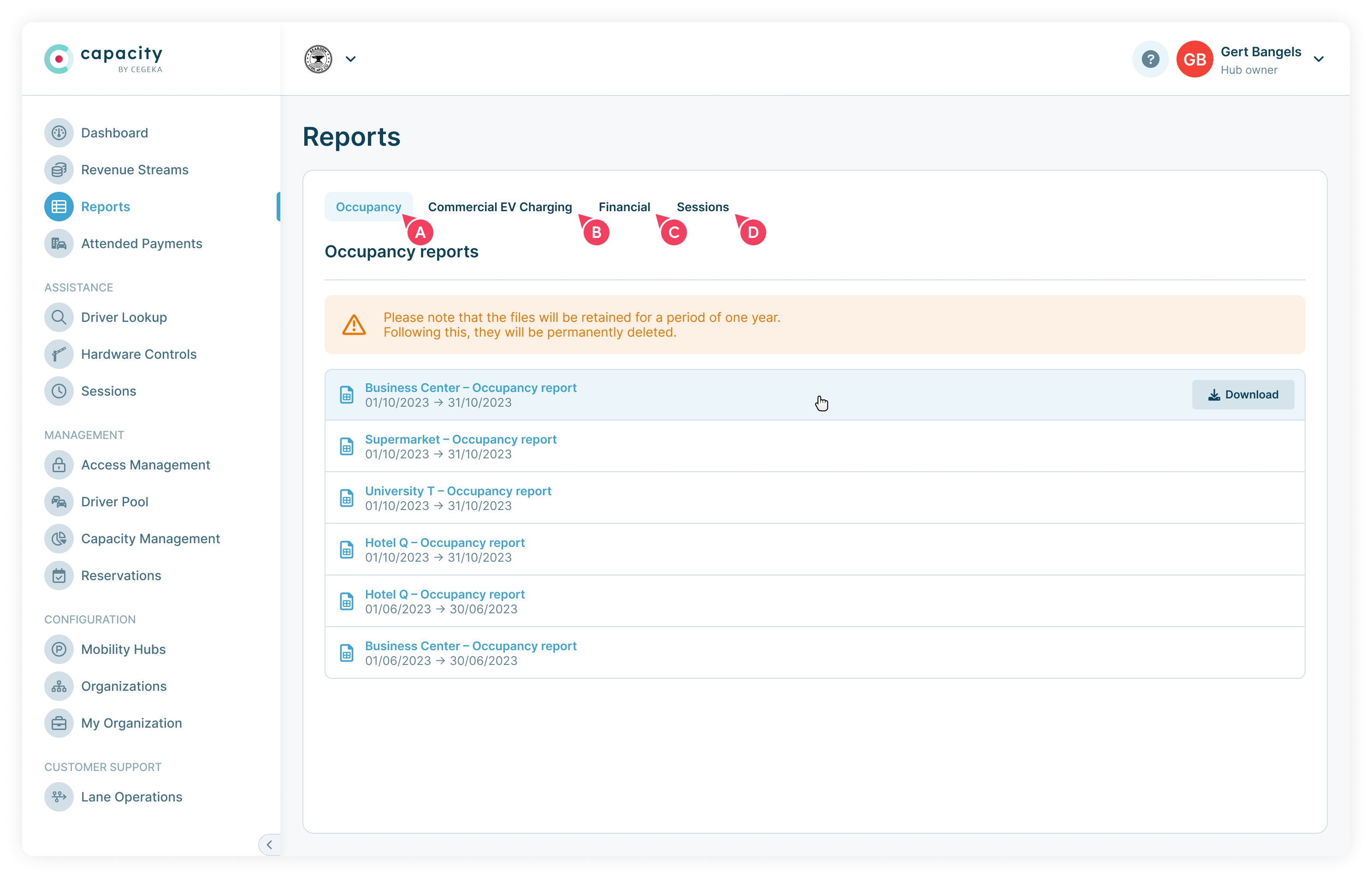Switch to the Commercial EV Charging tab
Screen dimensions: 1372x878
click(501, 207)
